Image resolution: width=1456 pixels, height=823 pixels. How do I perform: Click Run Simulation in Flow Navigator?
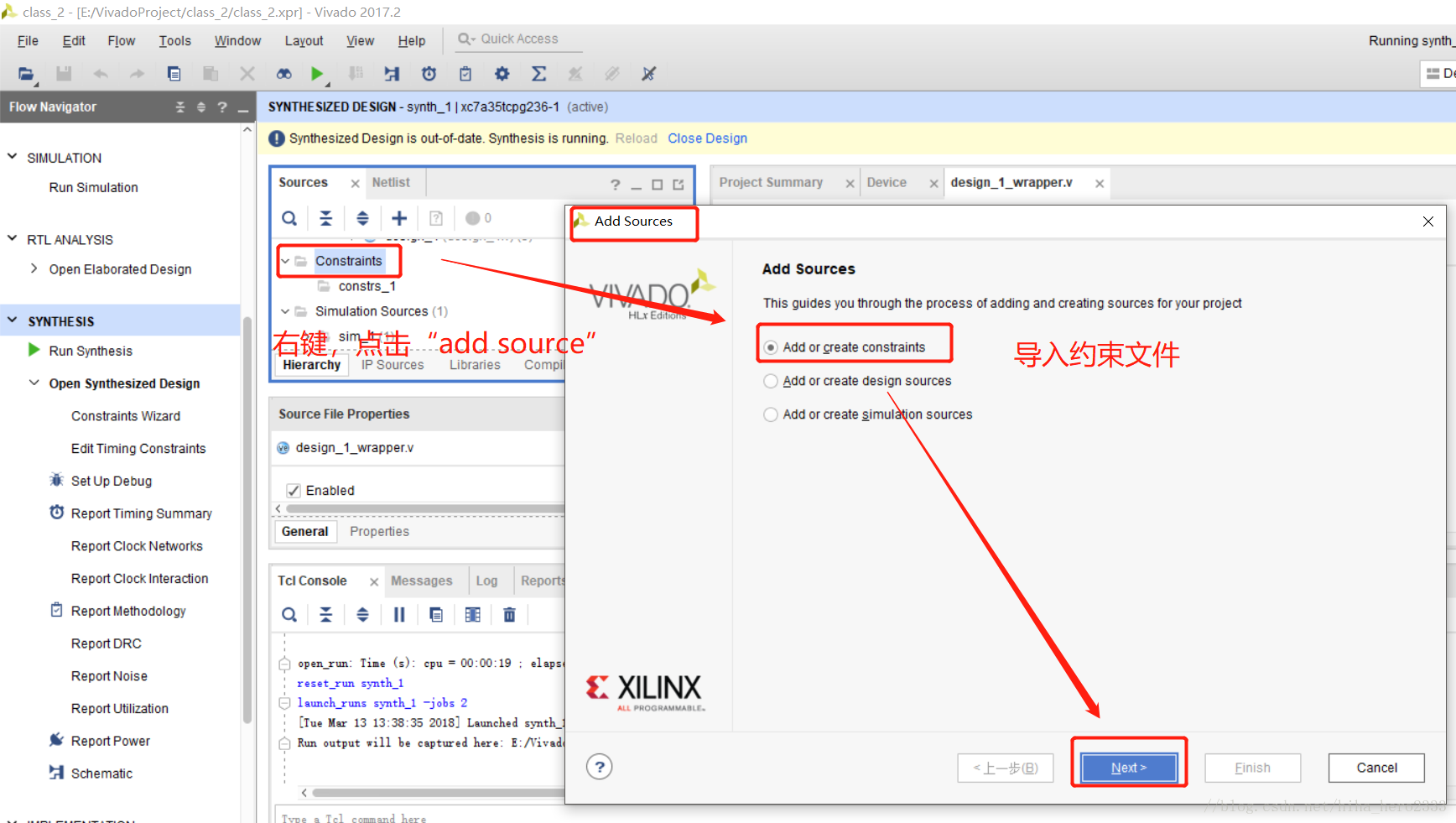(93, 187)
